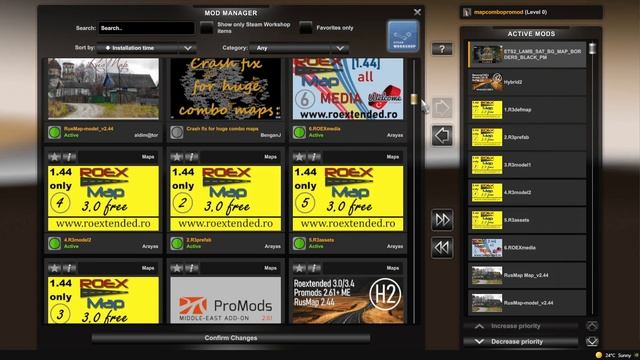Select RusMap Map_v2.44 in active mods list

coord(527,275)
